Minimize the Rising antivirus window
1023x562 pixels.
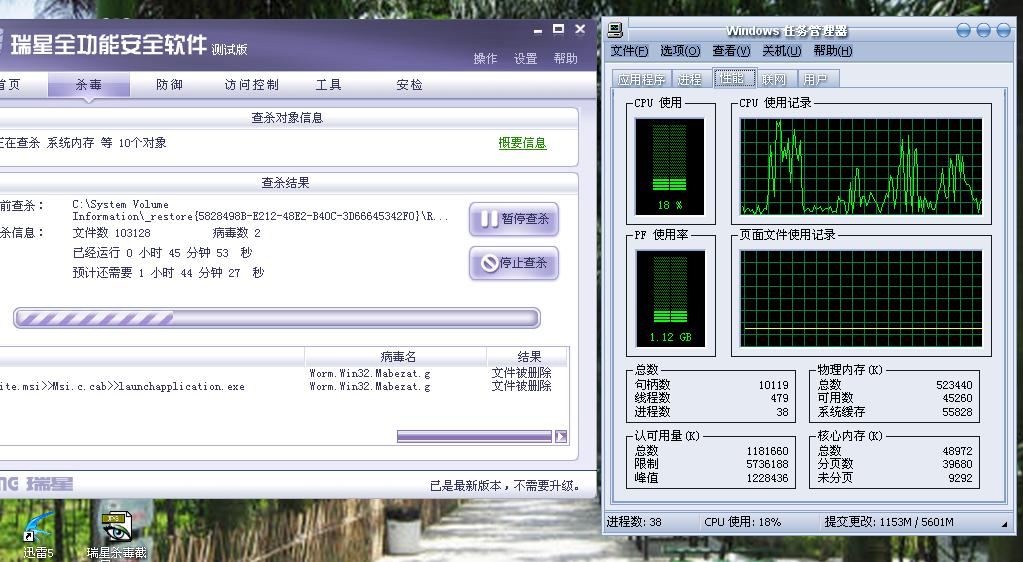538,30
